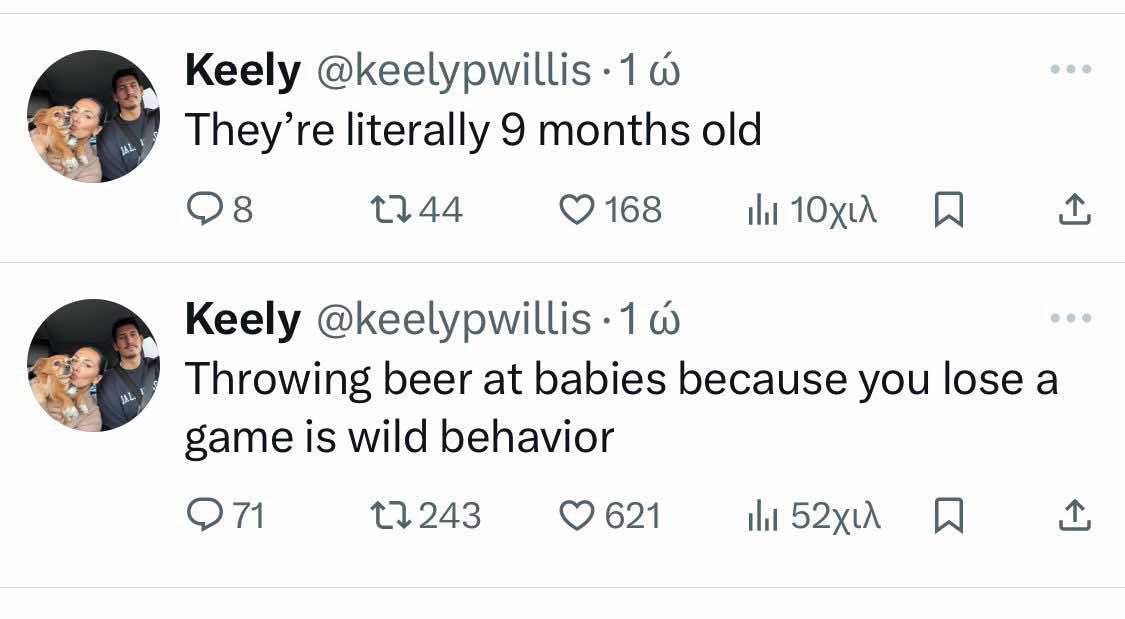View analytics of the "Throwing beer" tweet
Screen dimensions: 1125x619
tap(762, 516)
